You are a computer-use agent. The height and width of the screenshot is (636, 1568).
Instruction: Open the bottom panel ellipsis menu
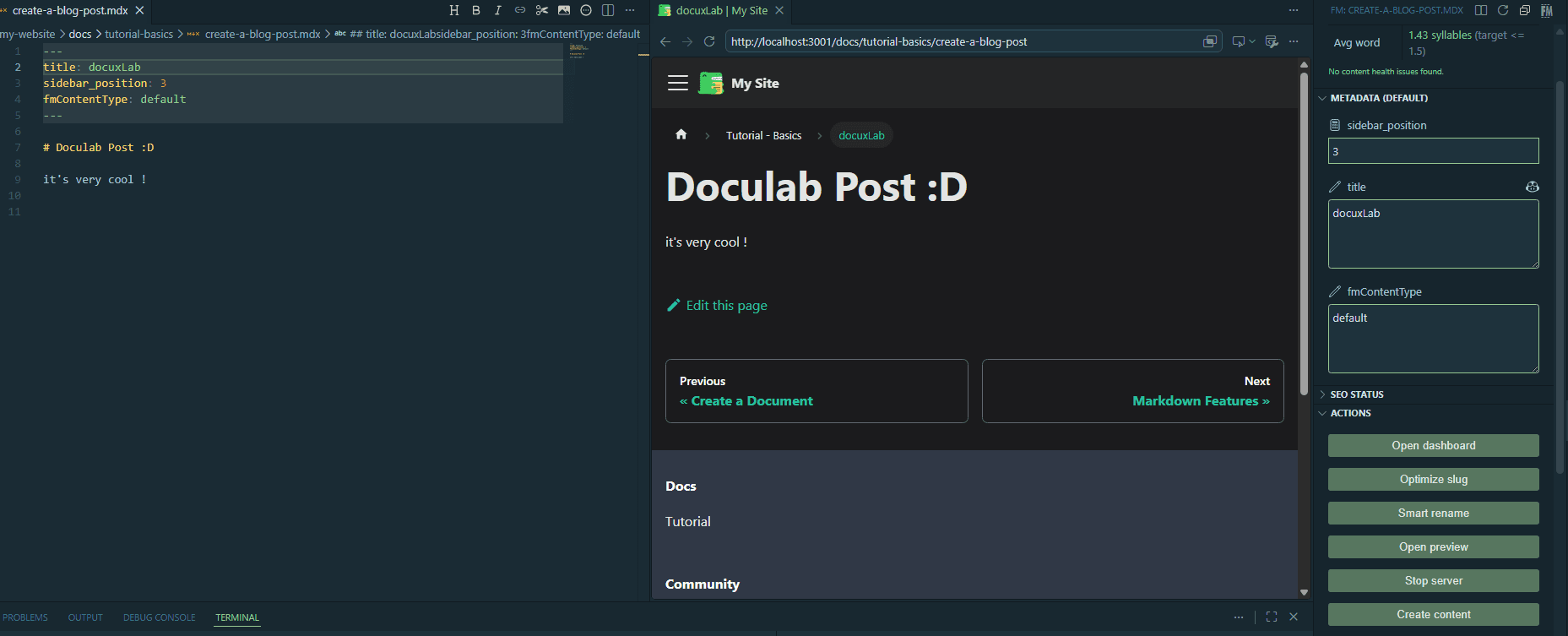(1239, 617)
